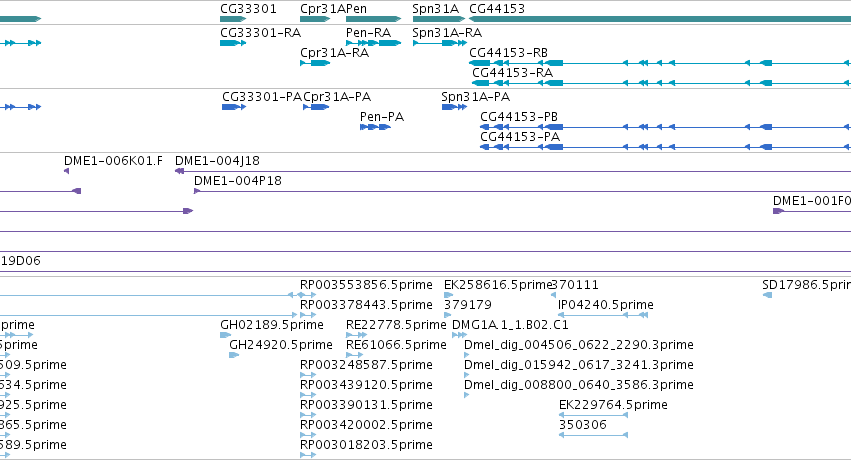Click the SD17986.5prime EST label
851x460 pixels.
tap(806, 285)
